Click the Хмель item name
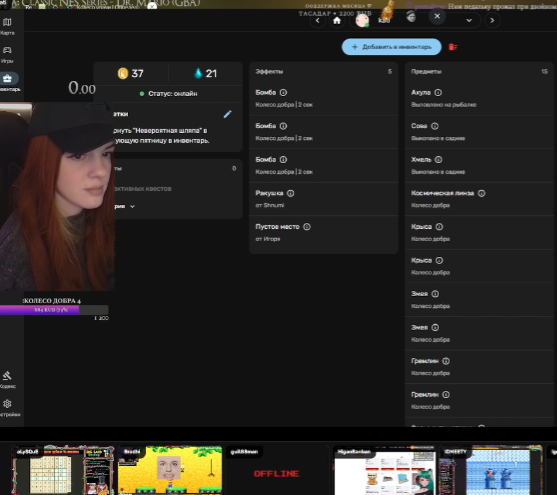557x495 pixels. click(421, 160)
